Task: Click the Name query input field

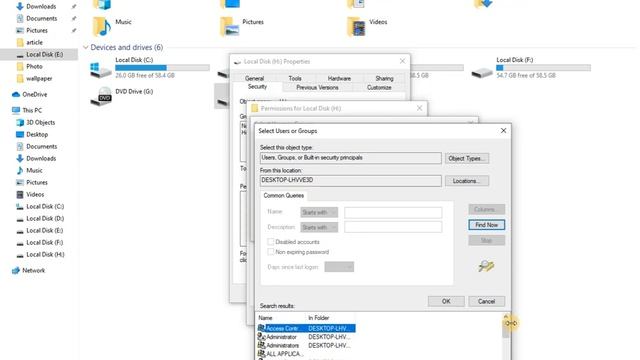Action: pos(393,212)
